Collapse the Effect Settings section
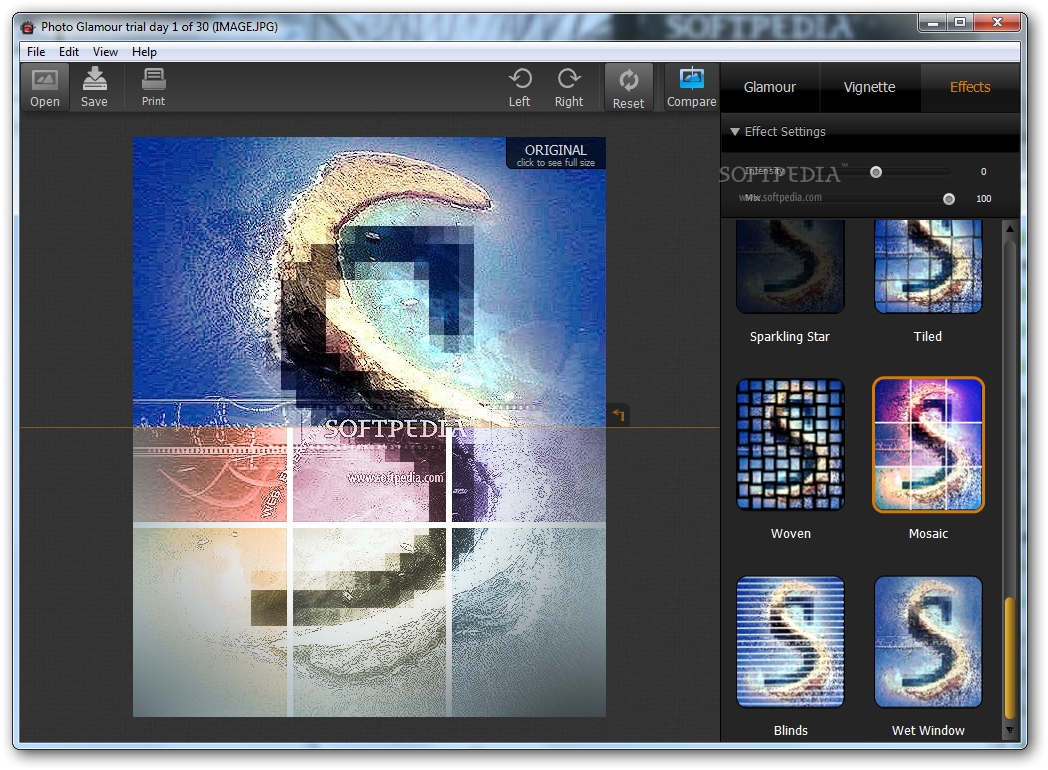 click(x=735, y=132)
